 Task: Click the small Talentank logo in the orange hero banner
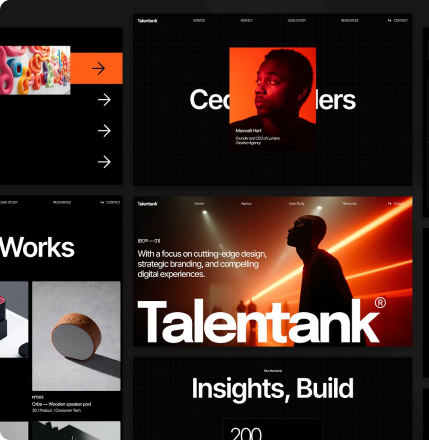[148, 204]
